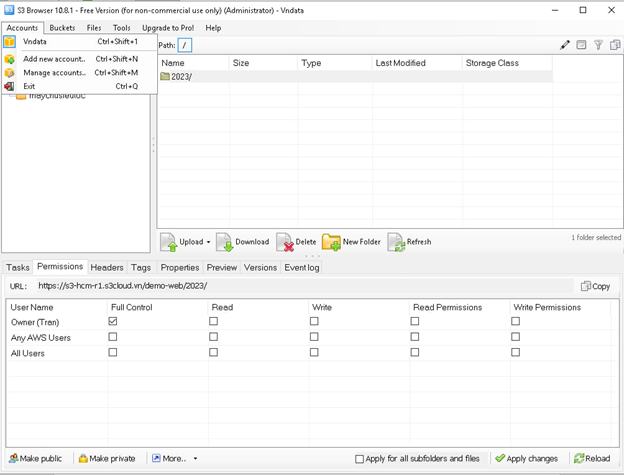This screenshot has height=475, width=624.
Task: Click the pencil edit path icon
Action: click(565, 45)
